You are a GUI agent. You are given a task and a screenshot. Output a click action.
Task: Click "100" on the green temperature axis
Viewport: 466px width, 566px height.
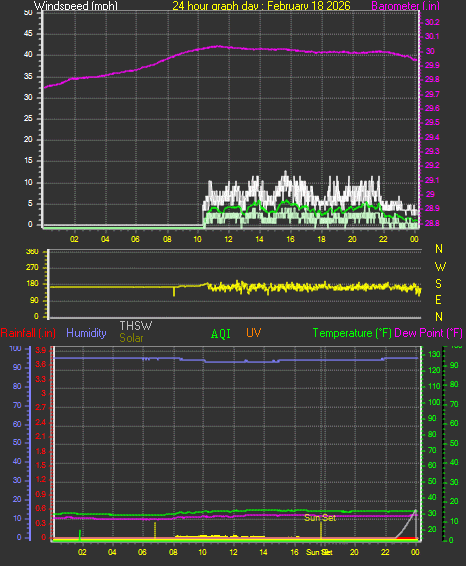(434, 402)
